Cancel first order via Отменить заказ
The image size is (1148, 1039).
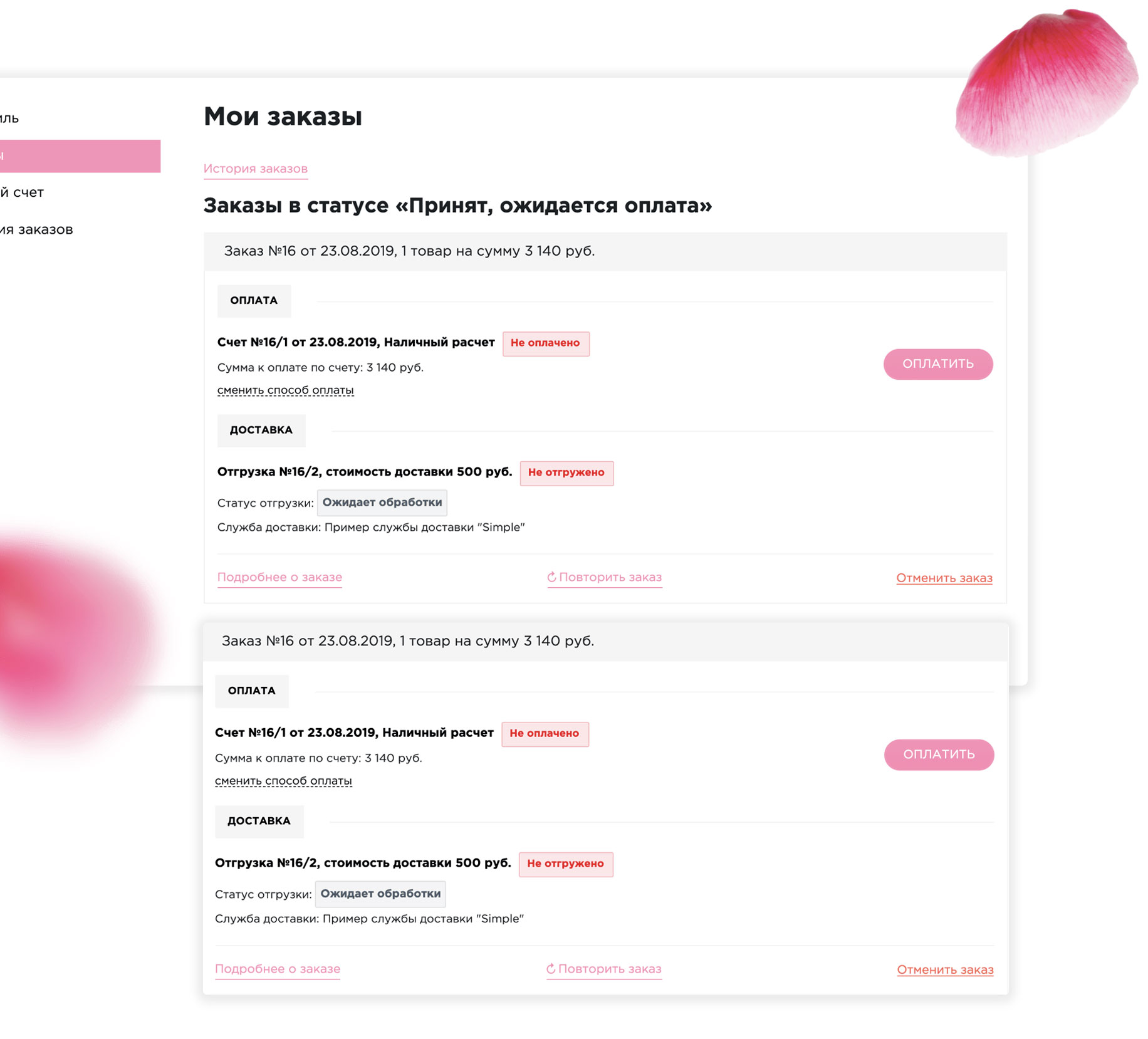coord(944,578)
